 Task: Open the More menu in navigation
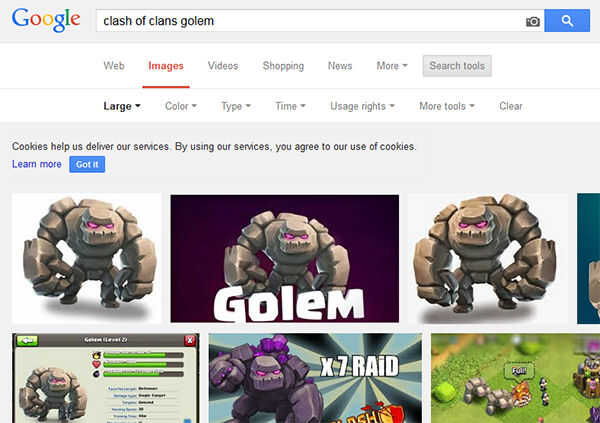coord(391,66)
